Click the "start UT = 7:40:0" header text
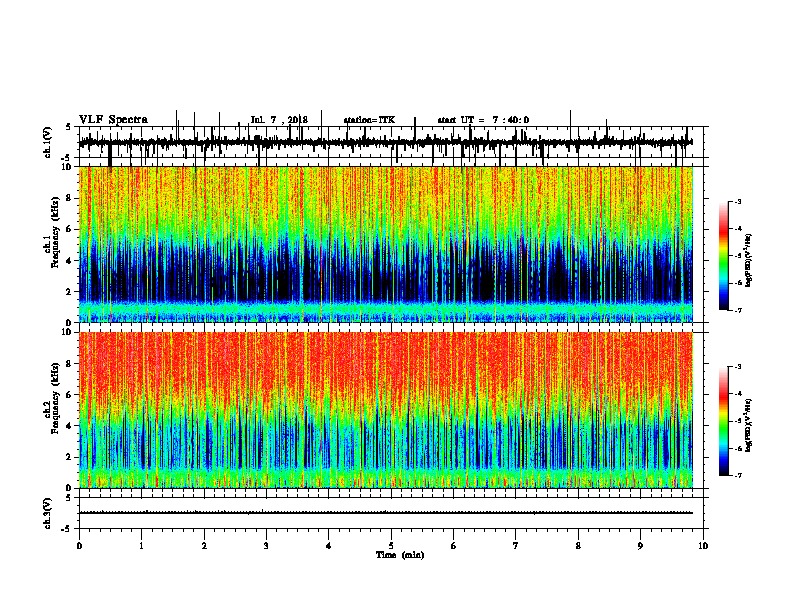 coord(483,120)
